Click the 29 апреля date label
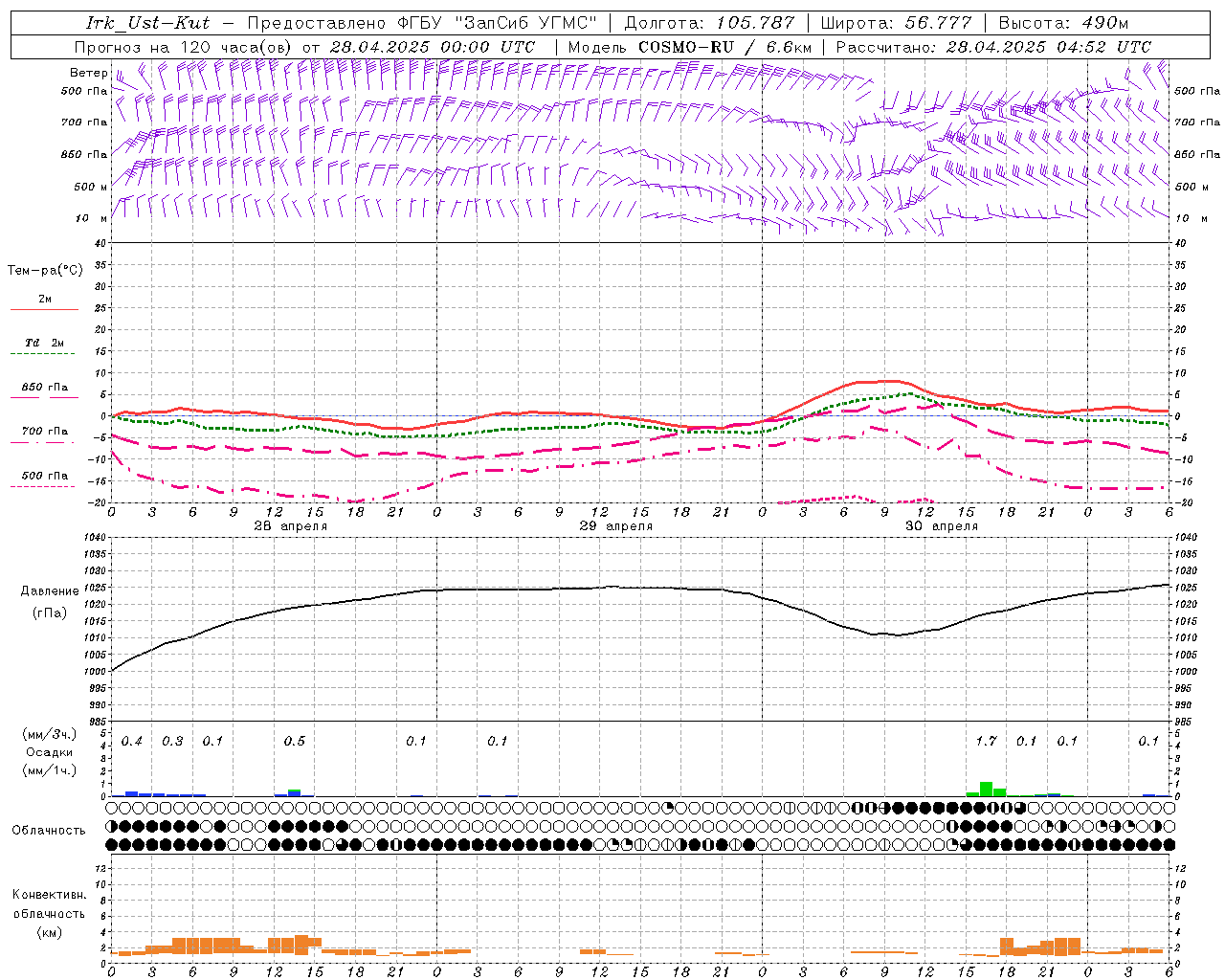Image resolution: width=1225 pixels, height=980 pixels. coord(615,526)
